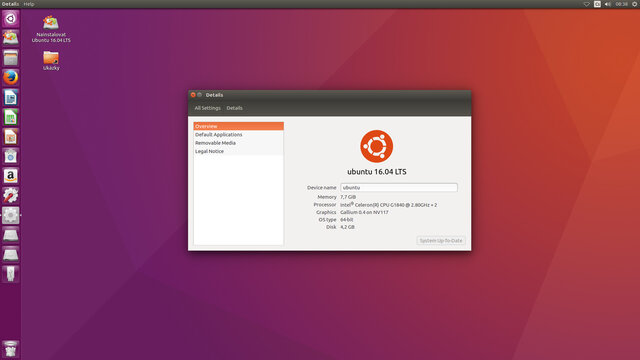
Task: Open the Nainstalovat Ubuntu 16.04 LTS desktop icon
Action: tap(51, 29)
